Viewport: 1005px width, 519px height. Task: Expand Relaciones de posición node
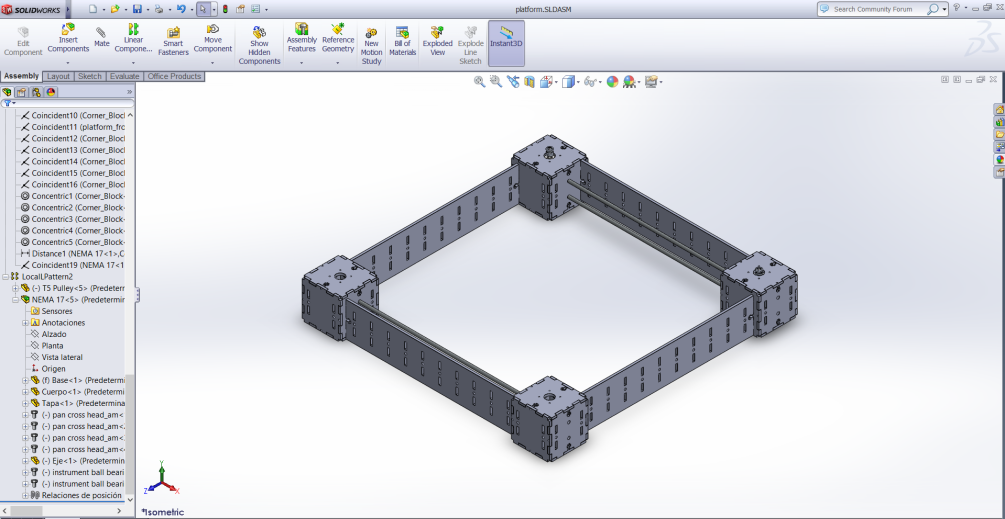pyautogui.click(x=26, y=495)
